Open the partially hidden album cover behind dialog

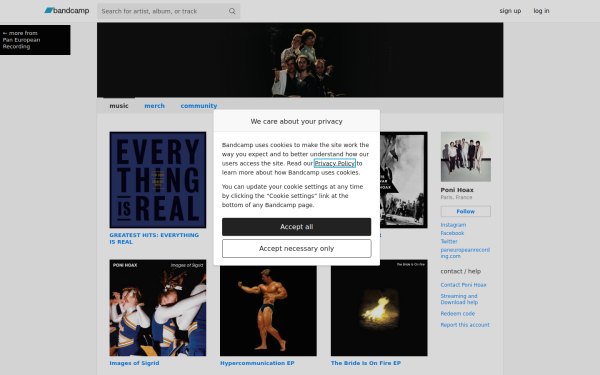[404, 180]
